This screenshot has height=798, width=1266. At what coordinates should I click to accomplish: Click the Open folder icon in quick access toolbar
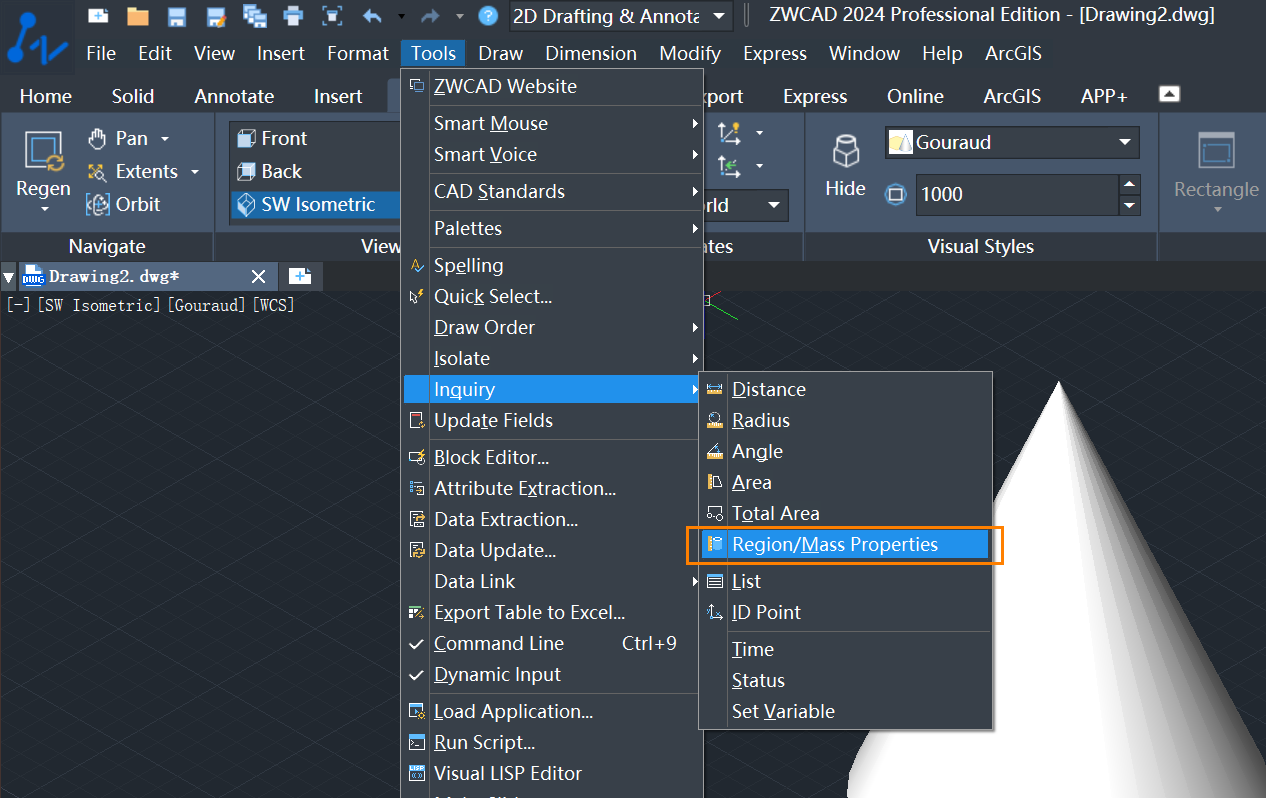click(x=137, y=15)
